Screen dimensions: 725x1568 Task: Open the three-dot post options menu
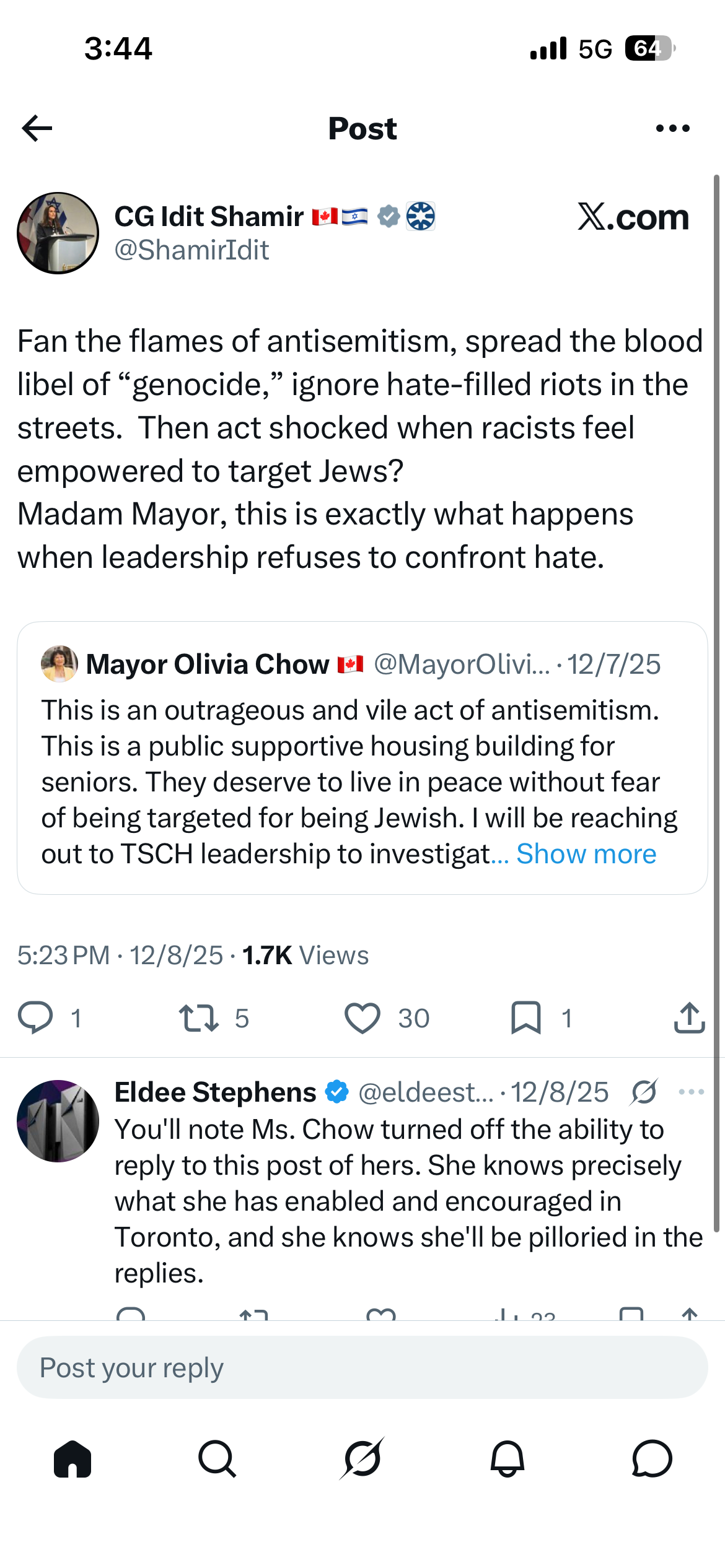pyautogui.click(x=672, y=128)
